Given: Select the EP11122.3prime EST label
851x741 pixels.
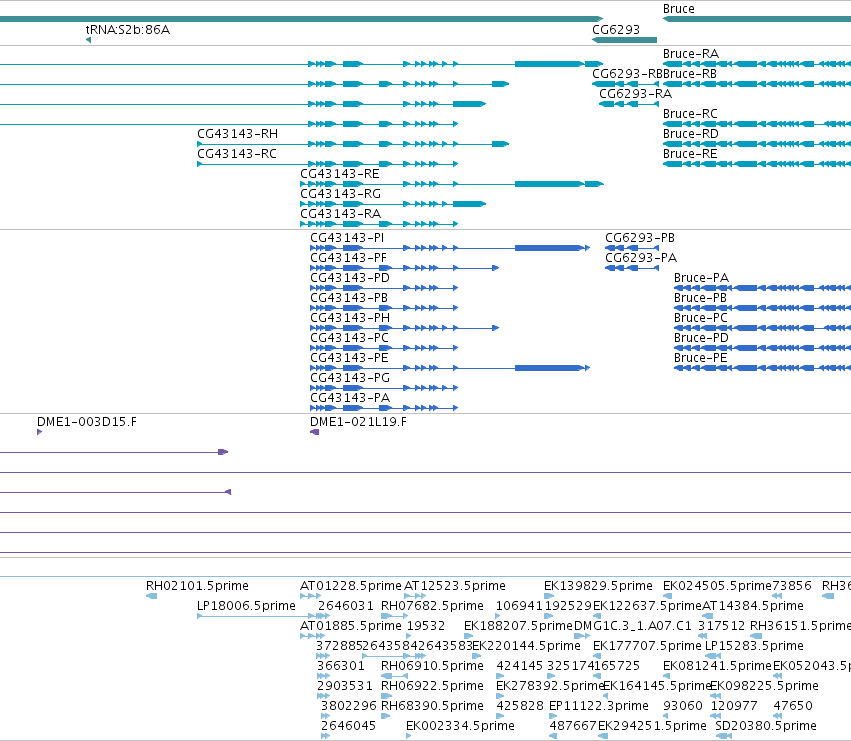Looking at the screenshot, I should (599, 706).
